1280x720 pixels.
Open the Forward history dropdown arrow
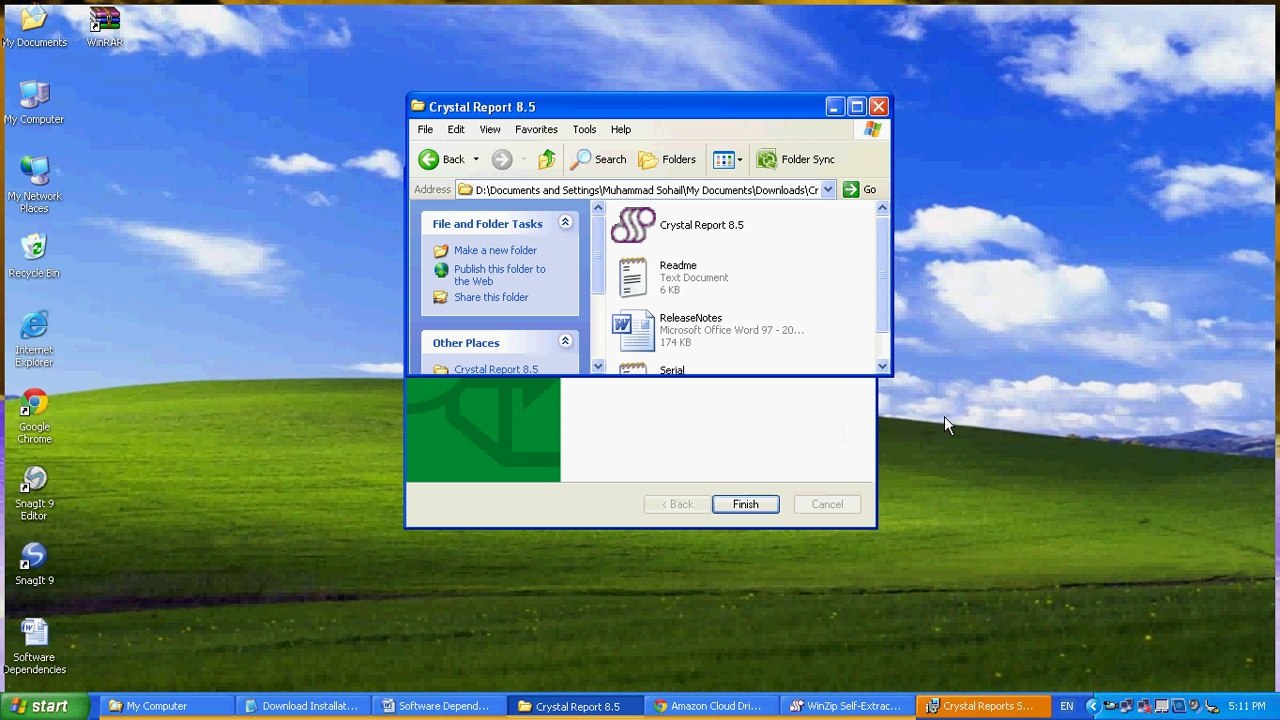tap(523, 159)
